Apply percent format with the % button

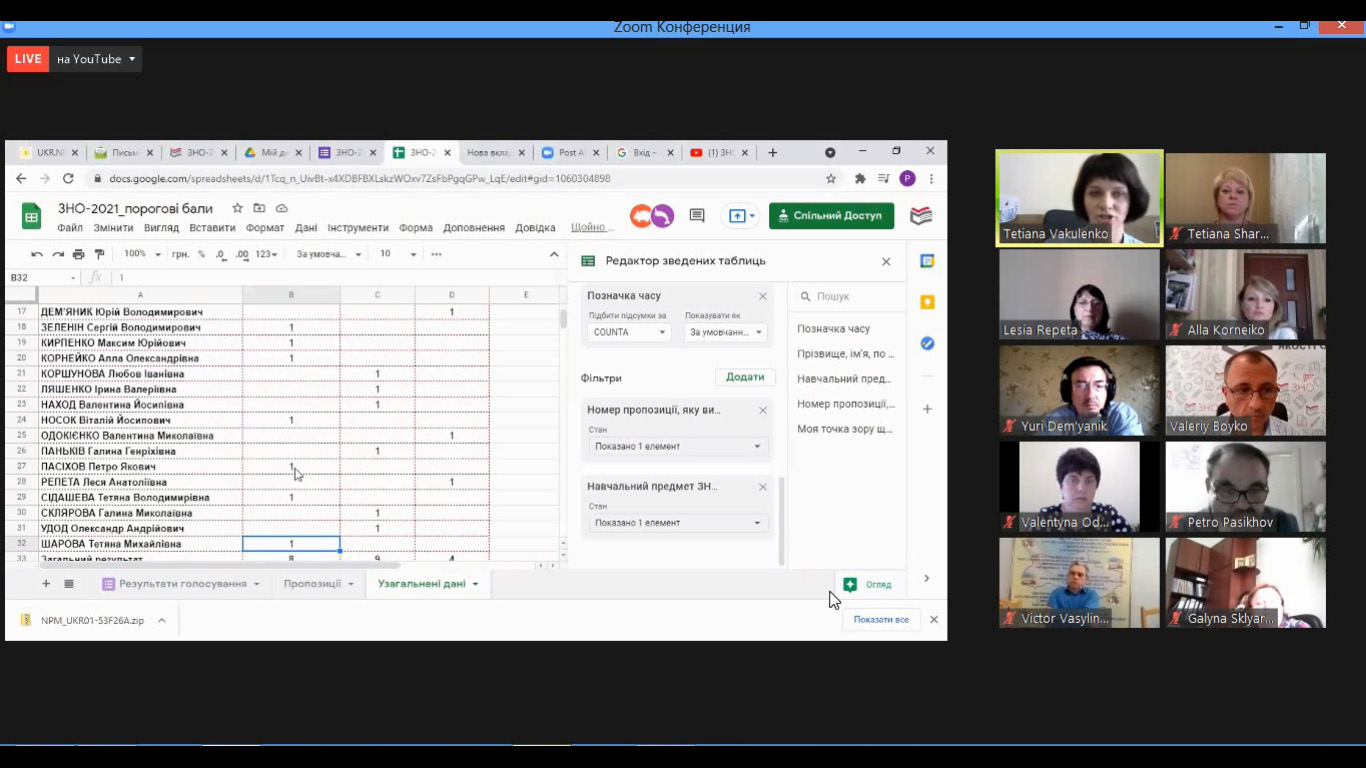(201, 254)
